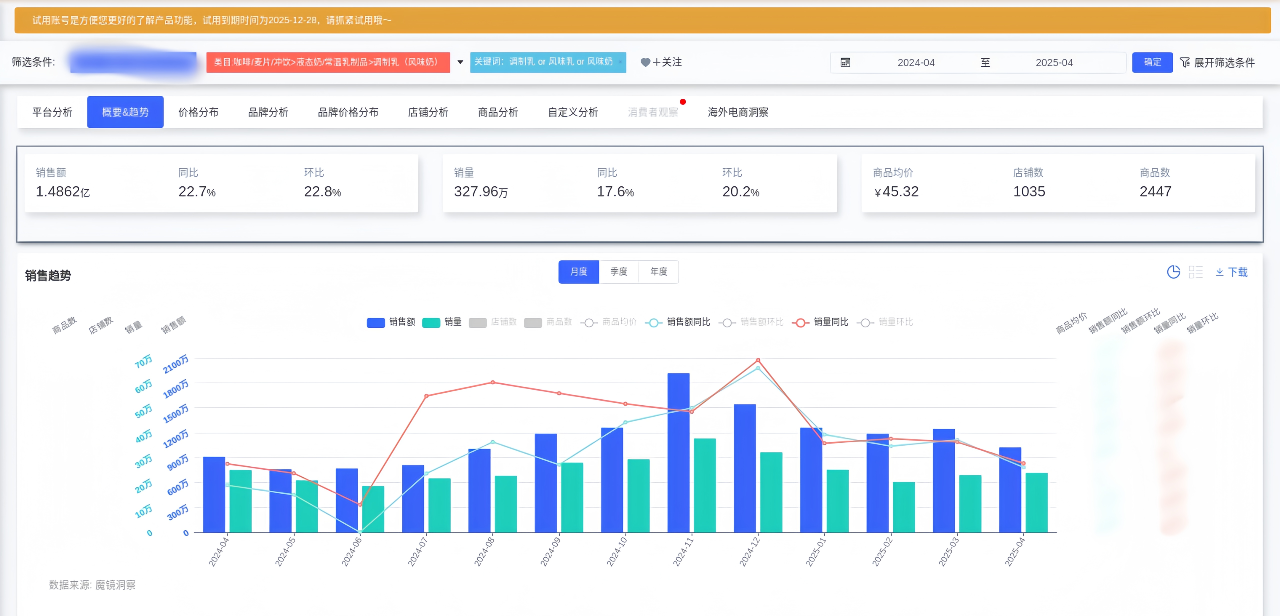Go to the 品牌分析 tab
1280x616 pixels.
(268, 112)
